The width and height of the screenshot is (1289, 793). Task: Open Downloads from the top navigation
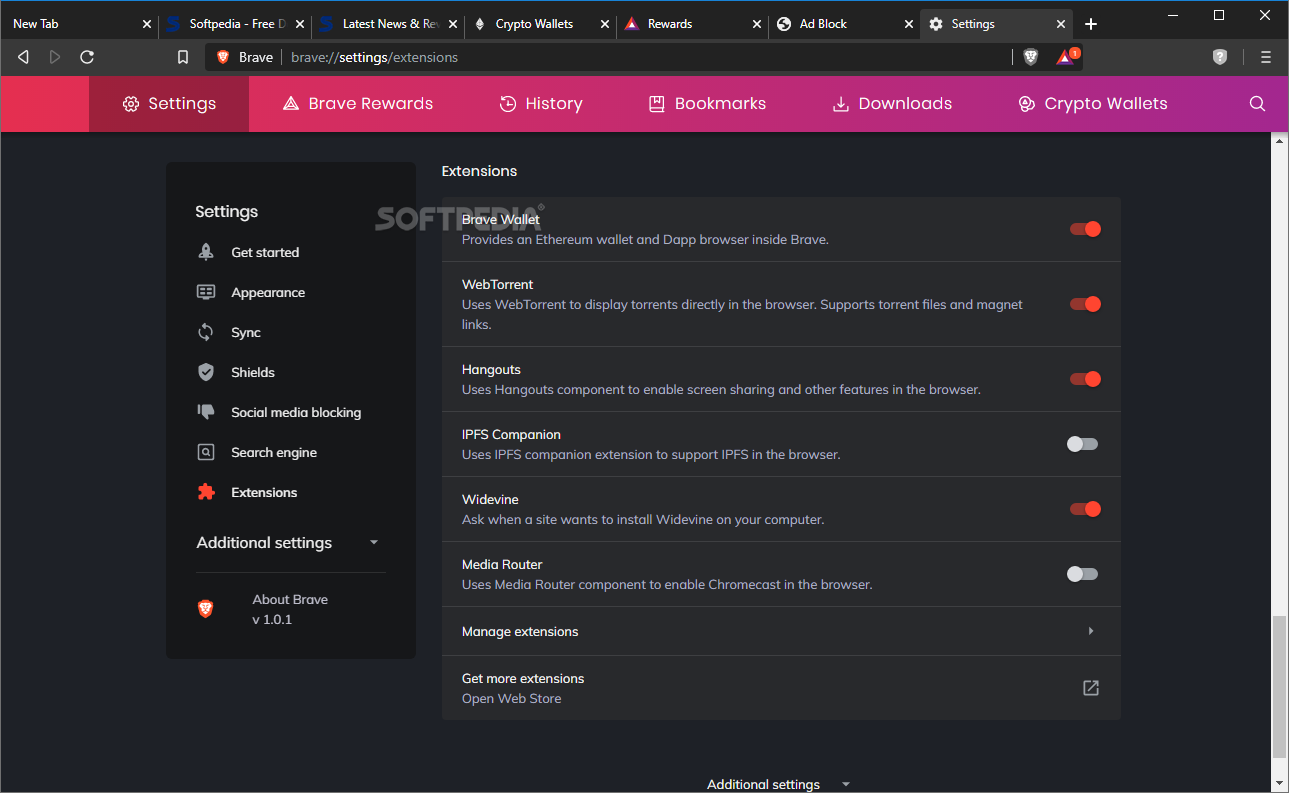pos(892,103)
